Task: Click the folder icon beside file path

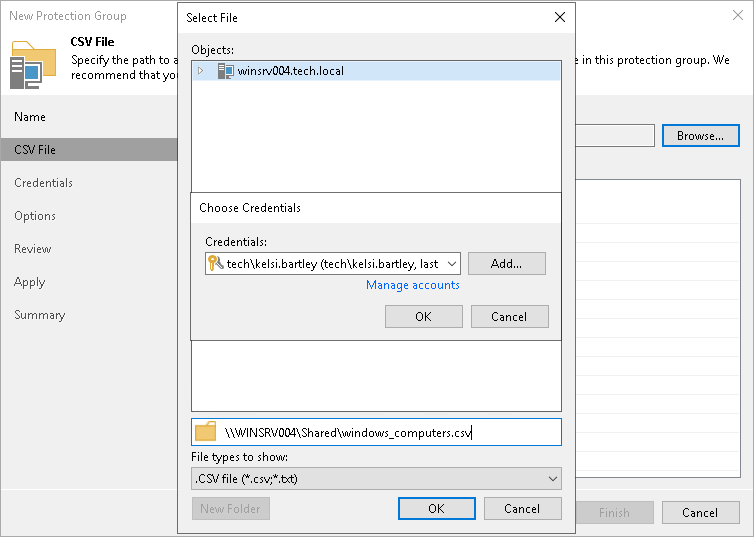Action: pyautogui.click(x=205, y=432)
